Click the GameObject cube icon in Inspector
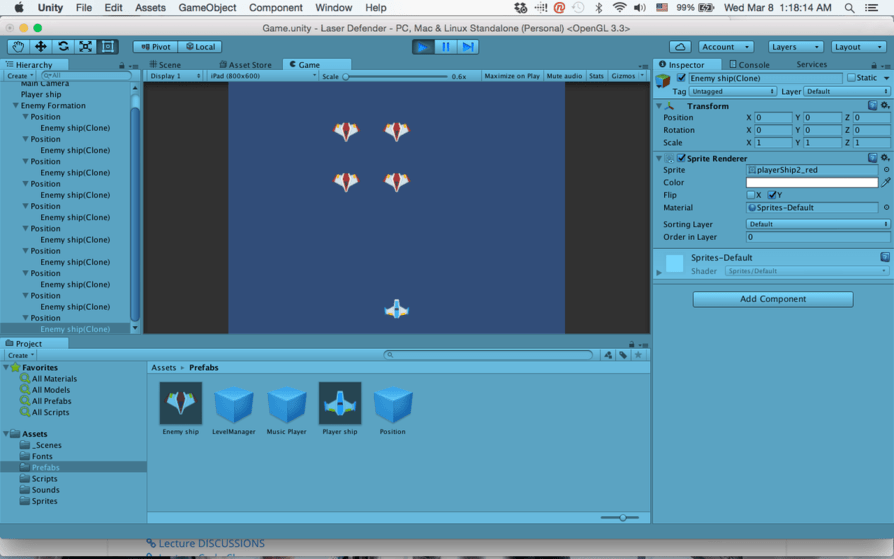Viewport: 894px width, 559px height. (663, 81)
